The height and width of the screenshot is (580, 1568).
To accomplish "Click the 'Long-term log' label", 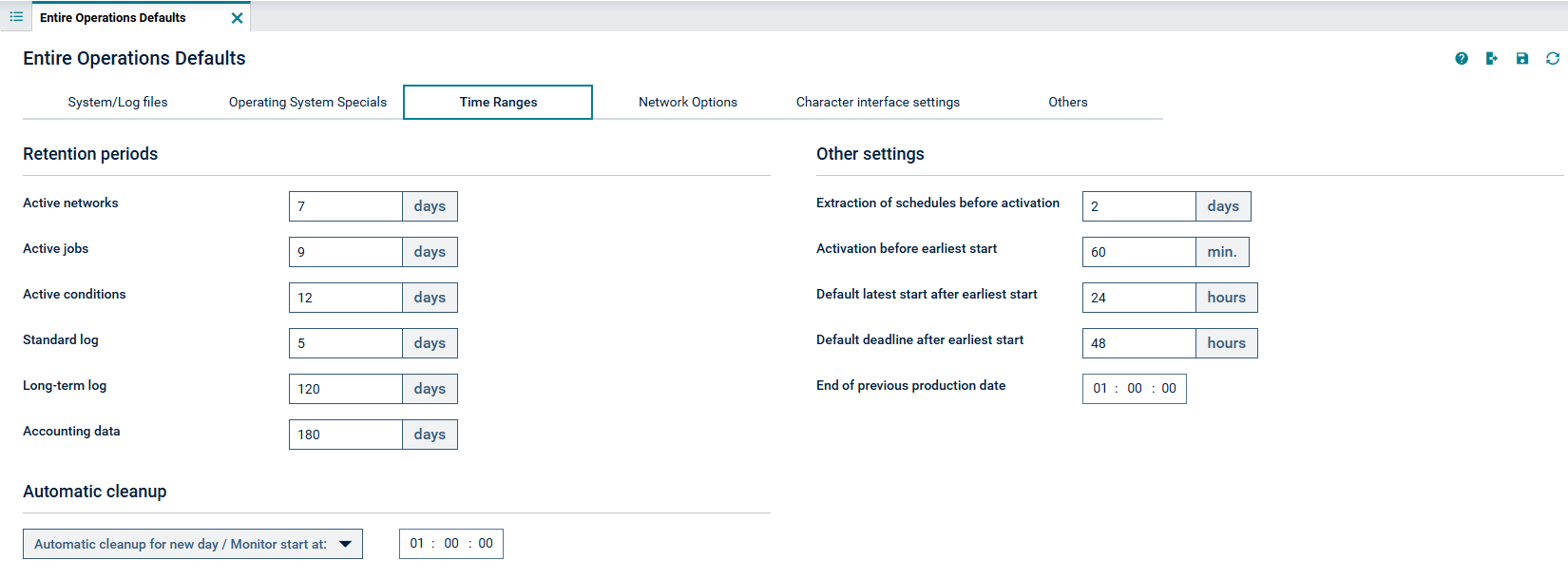I will point(65,385).
